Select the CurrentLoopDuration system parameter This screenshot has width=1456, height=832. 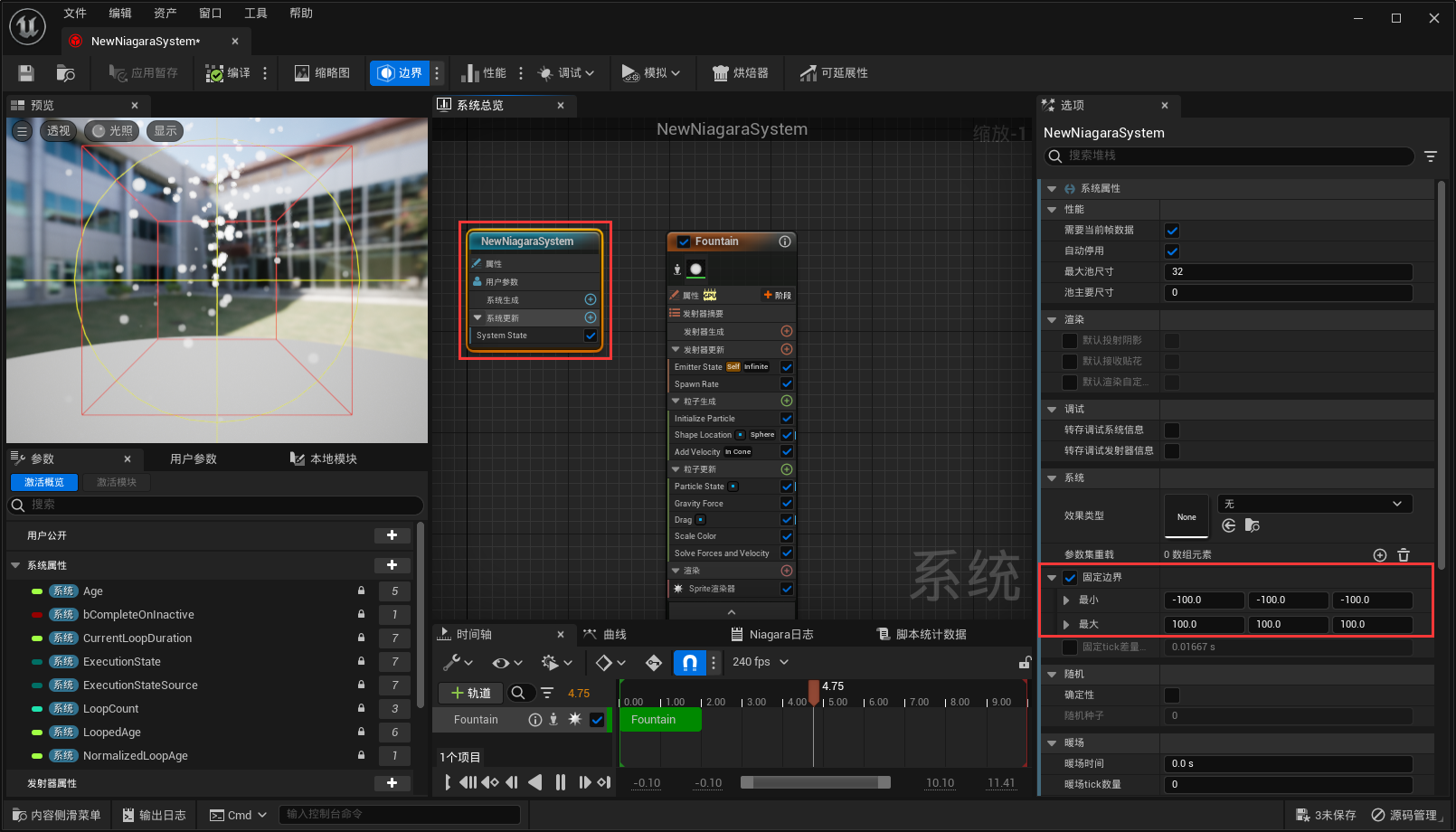(x=137, y=638)
